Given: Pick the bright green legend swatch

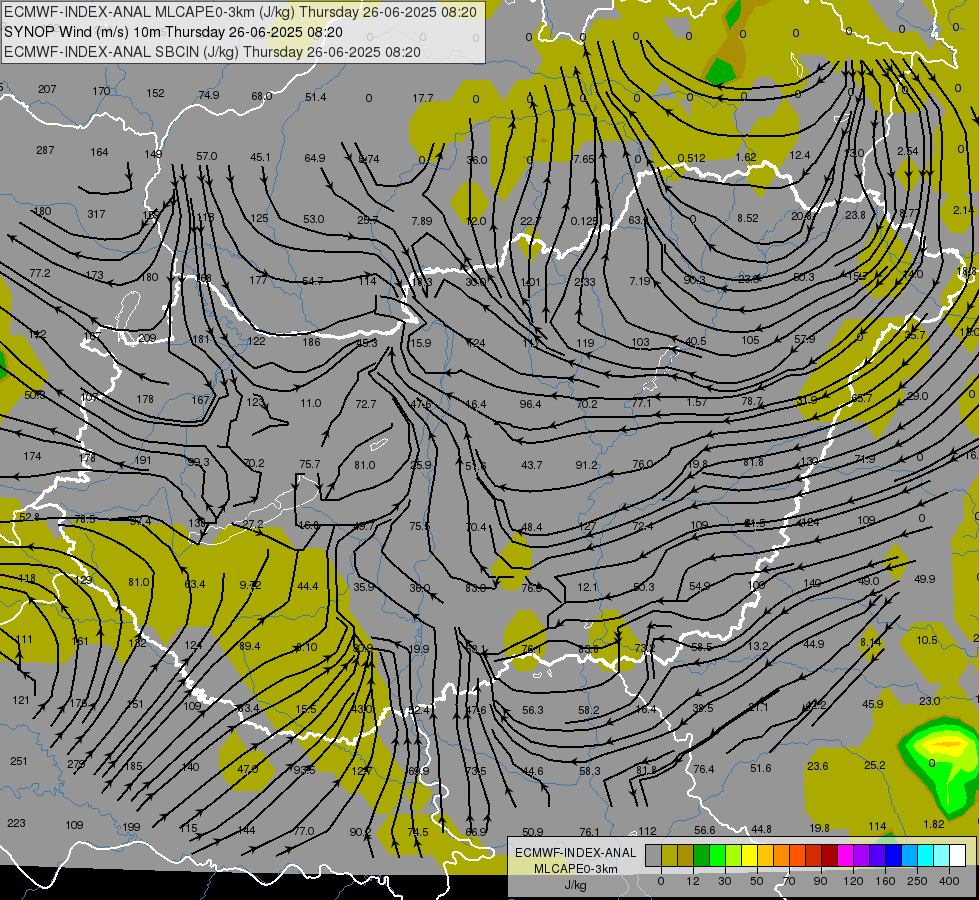Looking at the screenshot, I should click(x=717, y=856).
